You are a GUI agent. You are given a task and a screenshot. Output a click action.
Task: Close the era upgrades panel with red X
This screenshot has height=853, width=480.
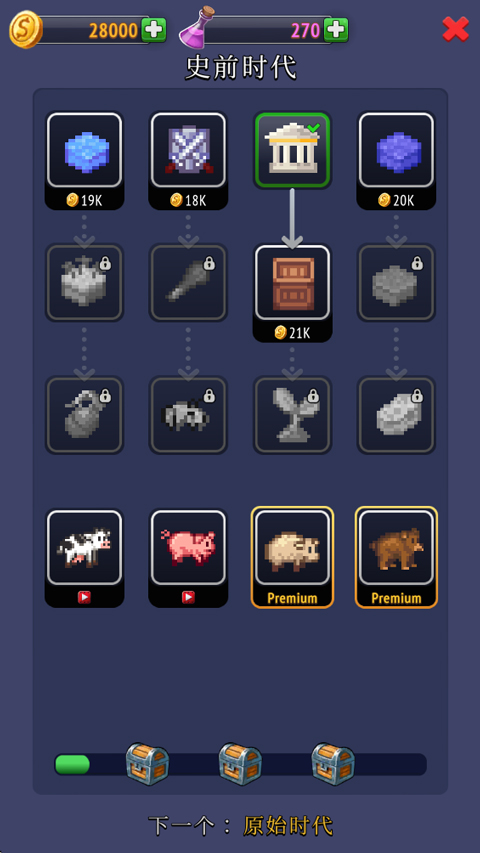tap(456, 29)
